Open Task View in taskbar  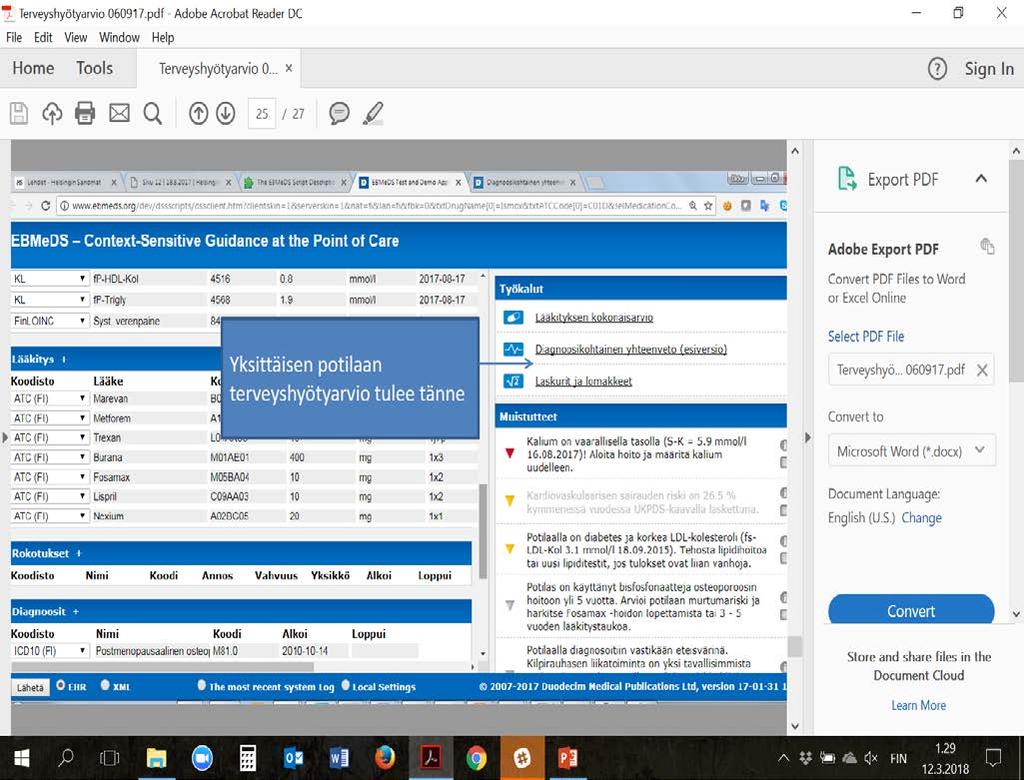coord(109,758)
